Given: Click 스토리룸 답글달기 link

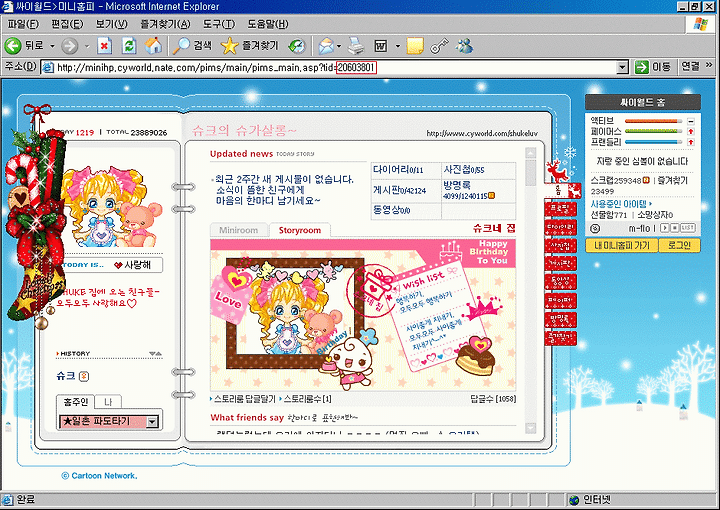Looking at the screenshot, I should coord(245,399).
